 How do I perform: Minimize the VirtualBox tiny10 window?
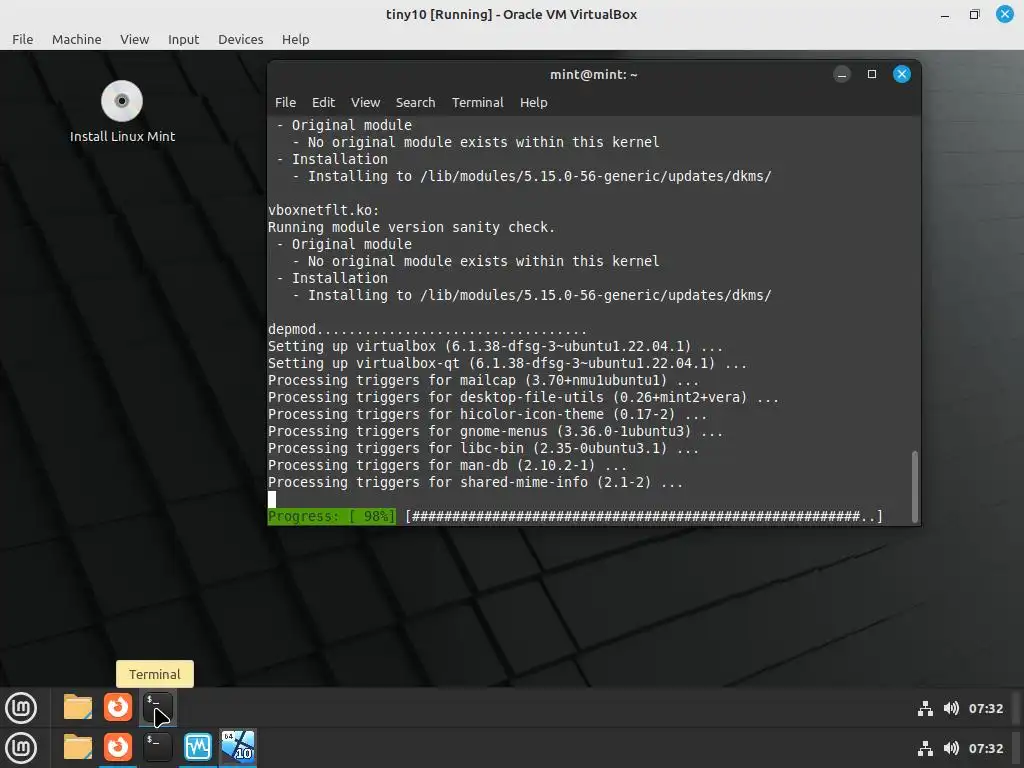pyautogui.click(x=945, y=14)
